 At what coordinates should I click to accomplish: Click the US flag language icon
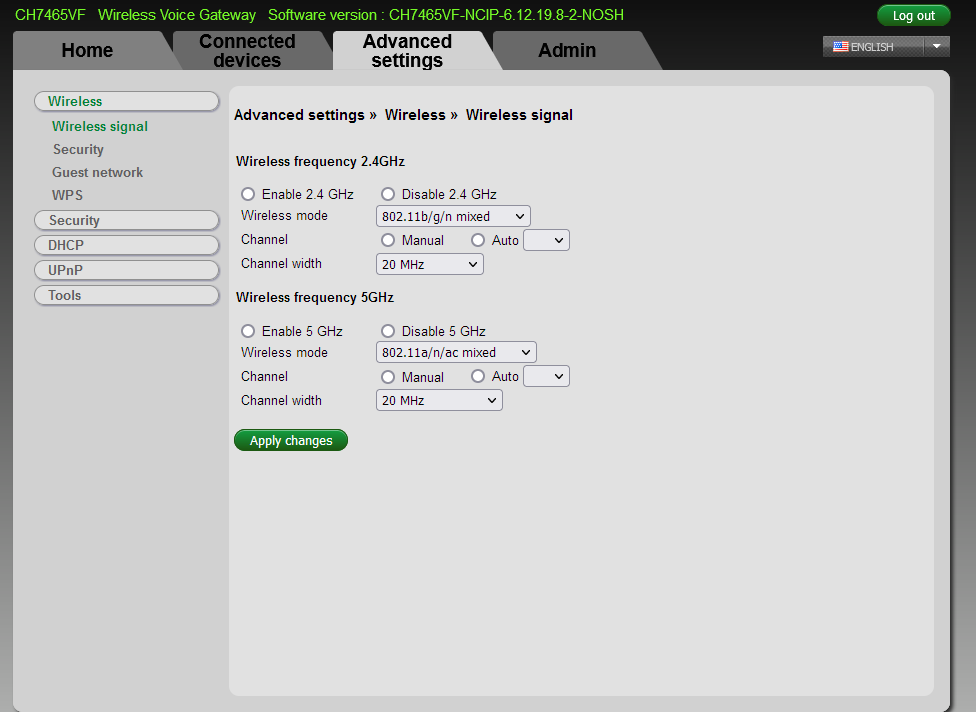[840, 47]
